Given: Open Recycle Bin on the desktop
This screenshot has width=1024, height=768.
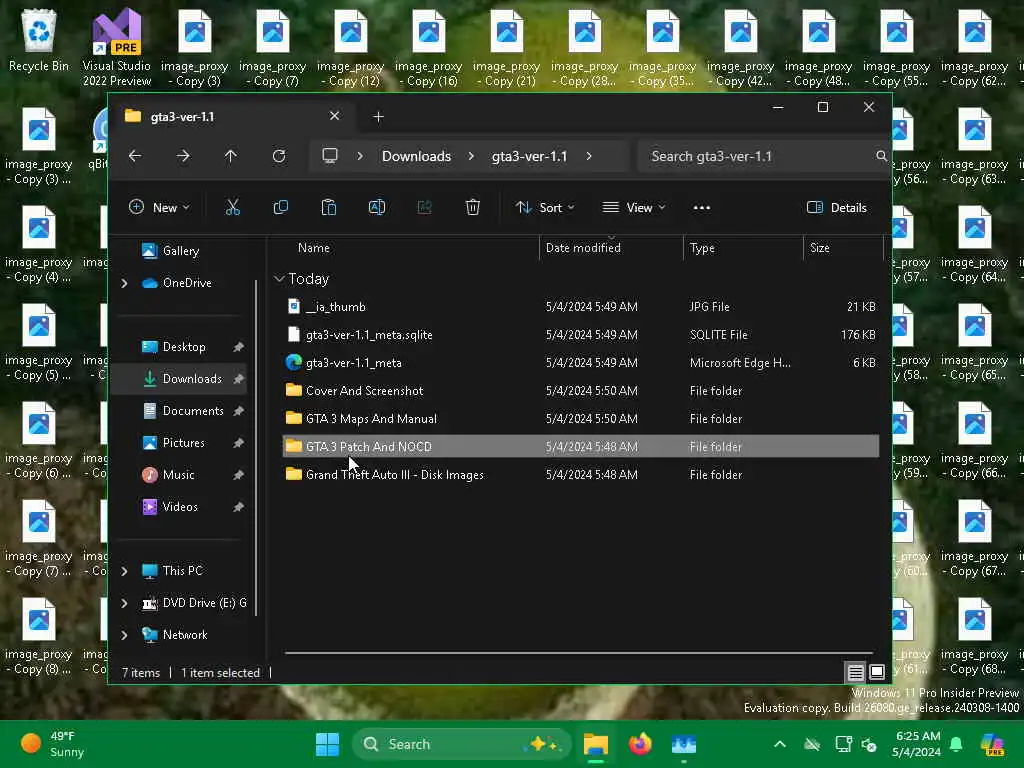Looking at the screenshot, I should click(x=39, y=40).
